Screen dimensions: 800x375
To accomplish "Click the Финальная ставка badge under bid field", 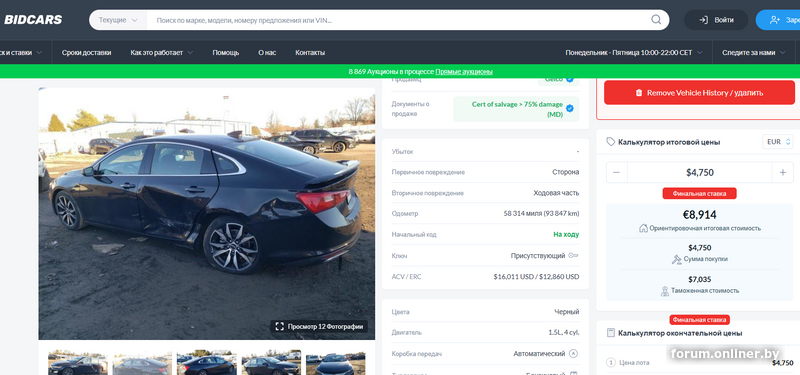I will click(699, 193).
